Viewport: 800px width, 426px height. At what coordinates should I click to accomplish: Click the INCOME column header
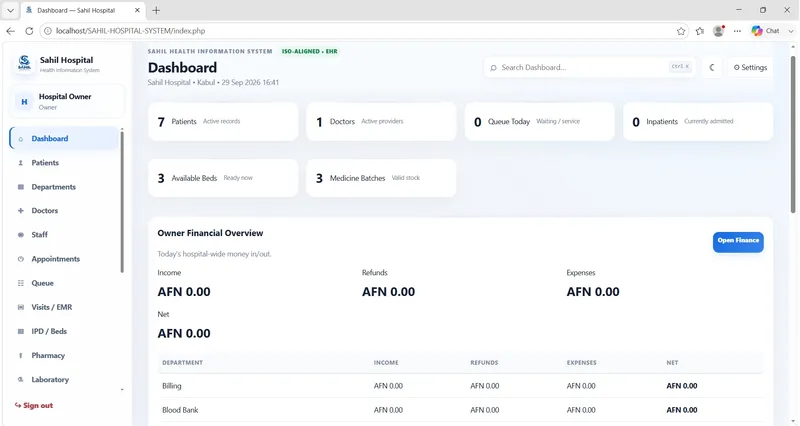(x=386, y=363)
